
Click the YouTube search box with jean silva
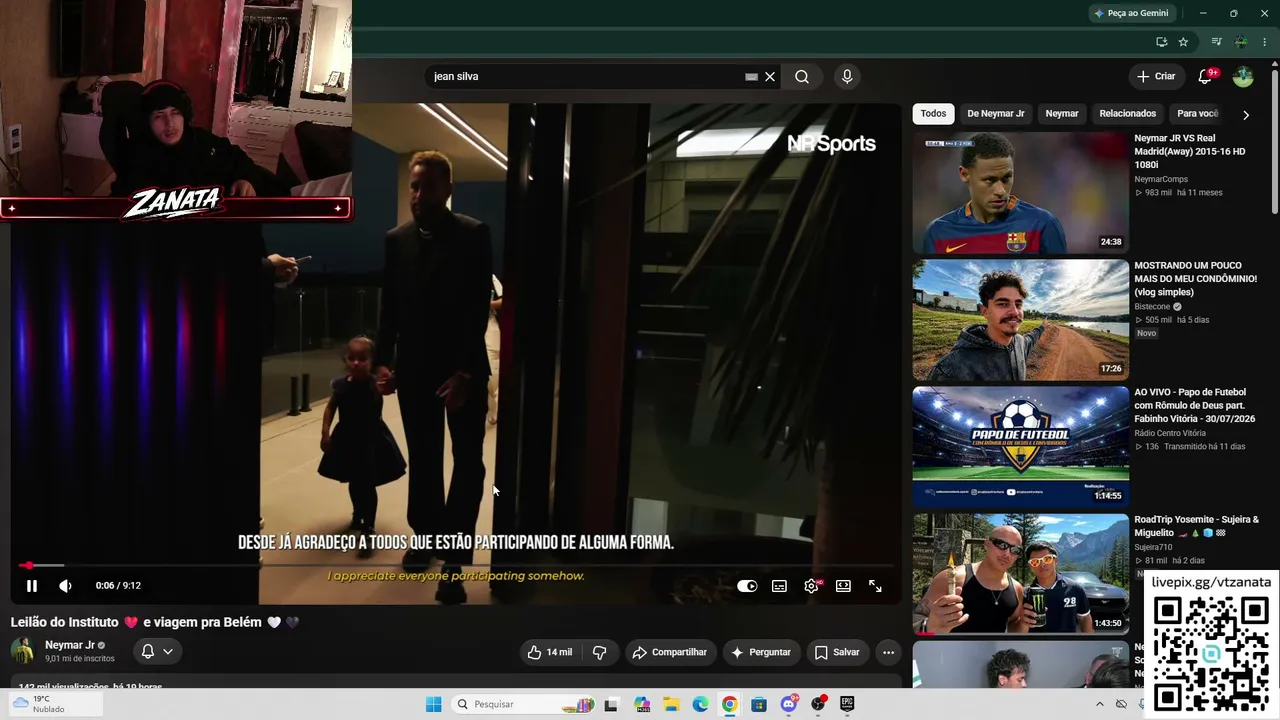pos(588,77)
